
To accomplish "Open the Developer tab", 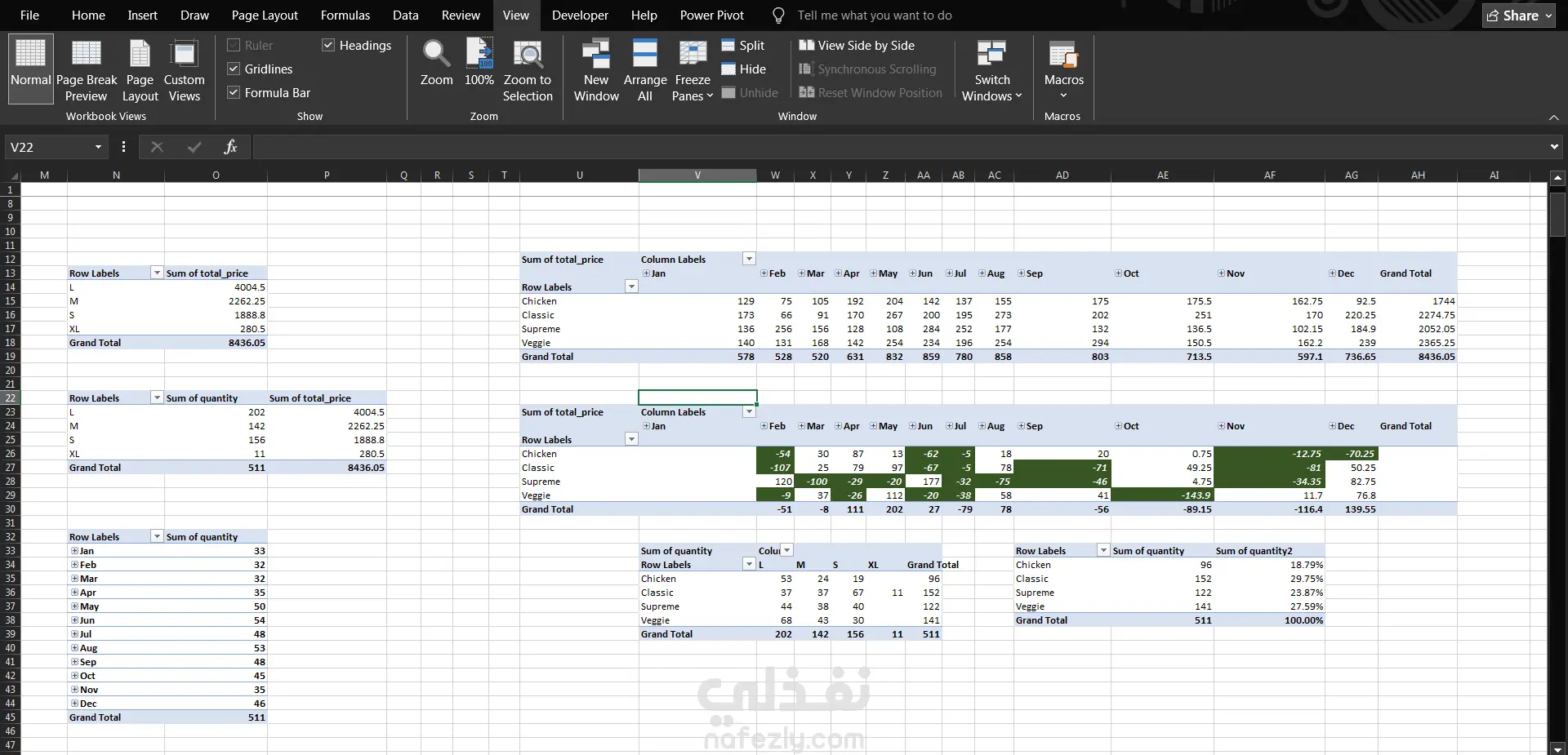I will [580, 16].
